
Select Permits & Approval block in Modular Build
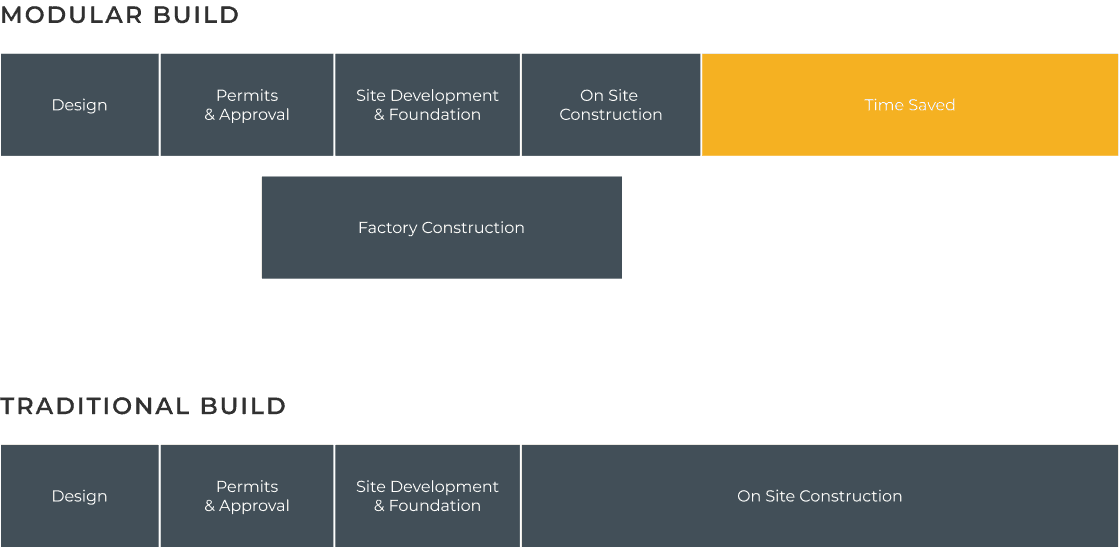point(247,105)
